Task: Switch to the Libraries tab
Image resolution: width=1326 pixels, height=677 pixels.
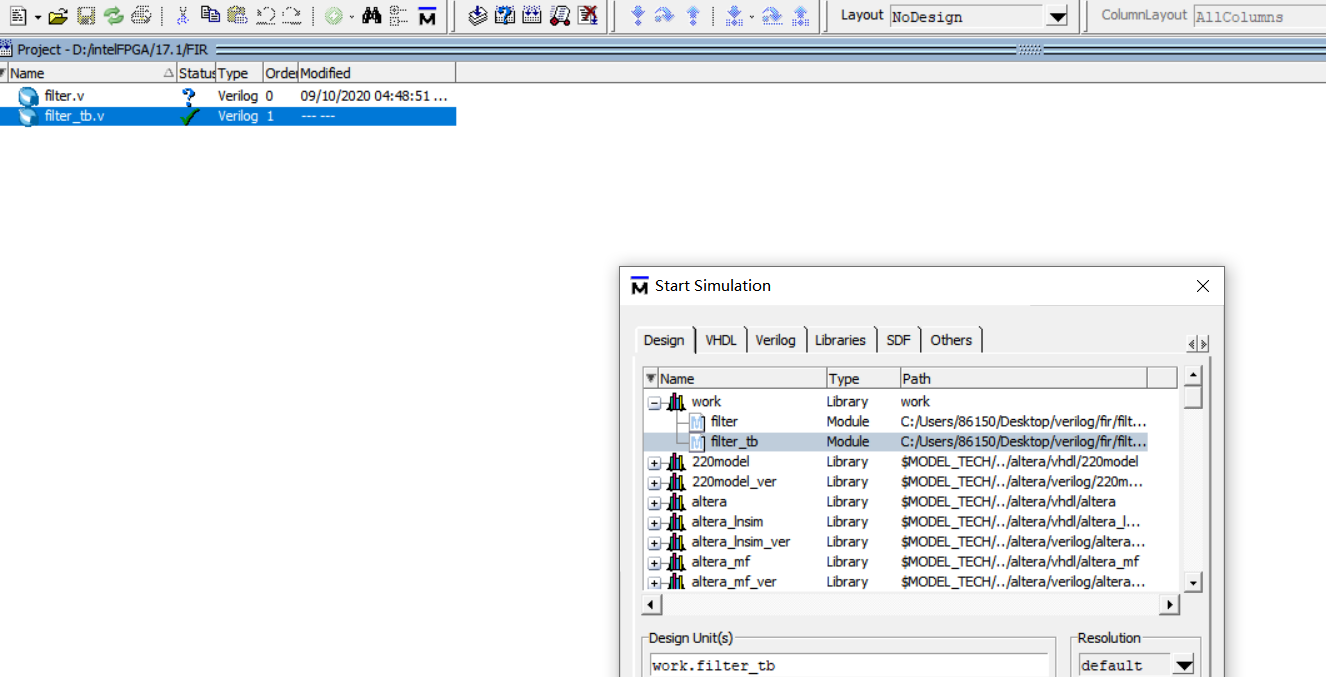Action: (x=840, y=340)
